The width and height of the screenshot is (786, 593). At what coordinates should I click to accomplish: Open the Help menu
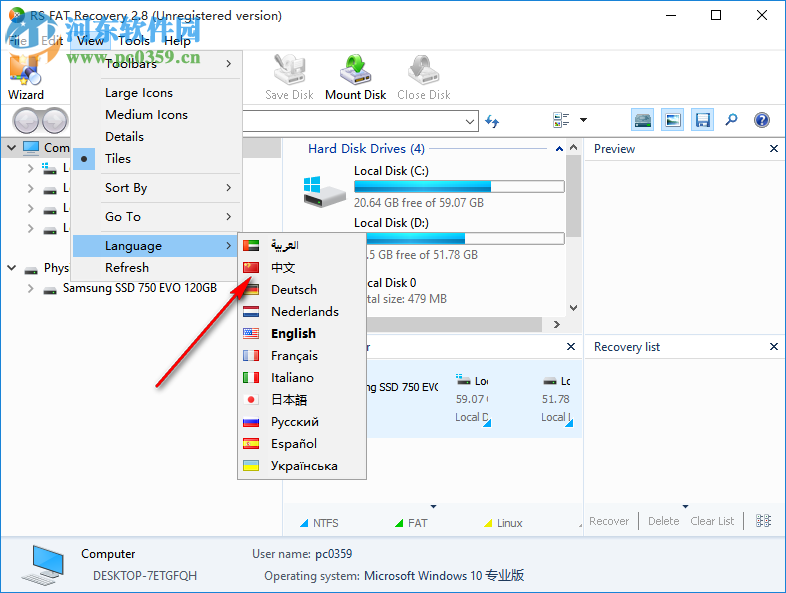pyautogui.click(x=177, y=41)
